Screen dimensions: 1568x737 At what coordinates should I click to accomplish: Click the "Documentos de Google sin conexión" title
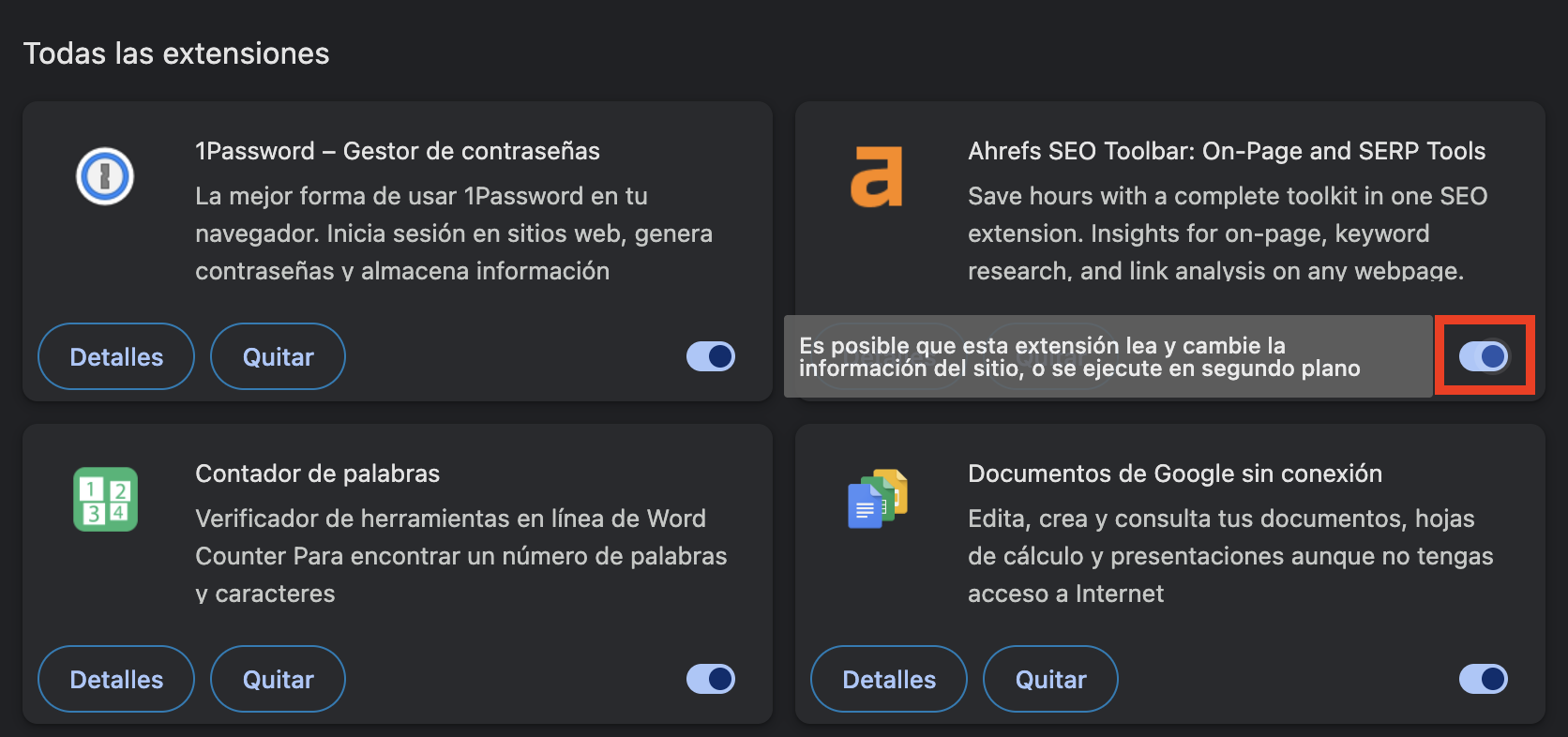[x=1175, y=474]
